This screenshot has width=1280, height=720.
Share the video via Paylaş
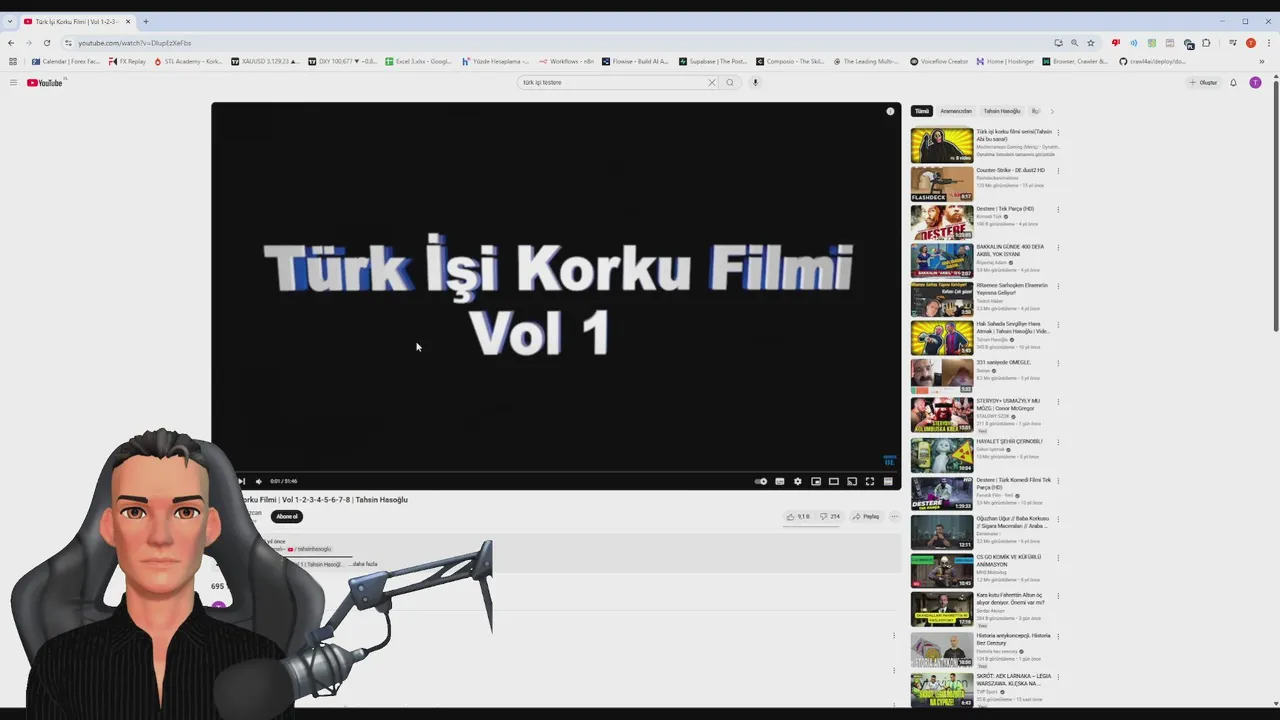coord(867,517)
